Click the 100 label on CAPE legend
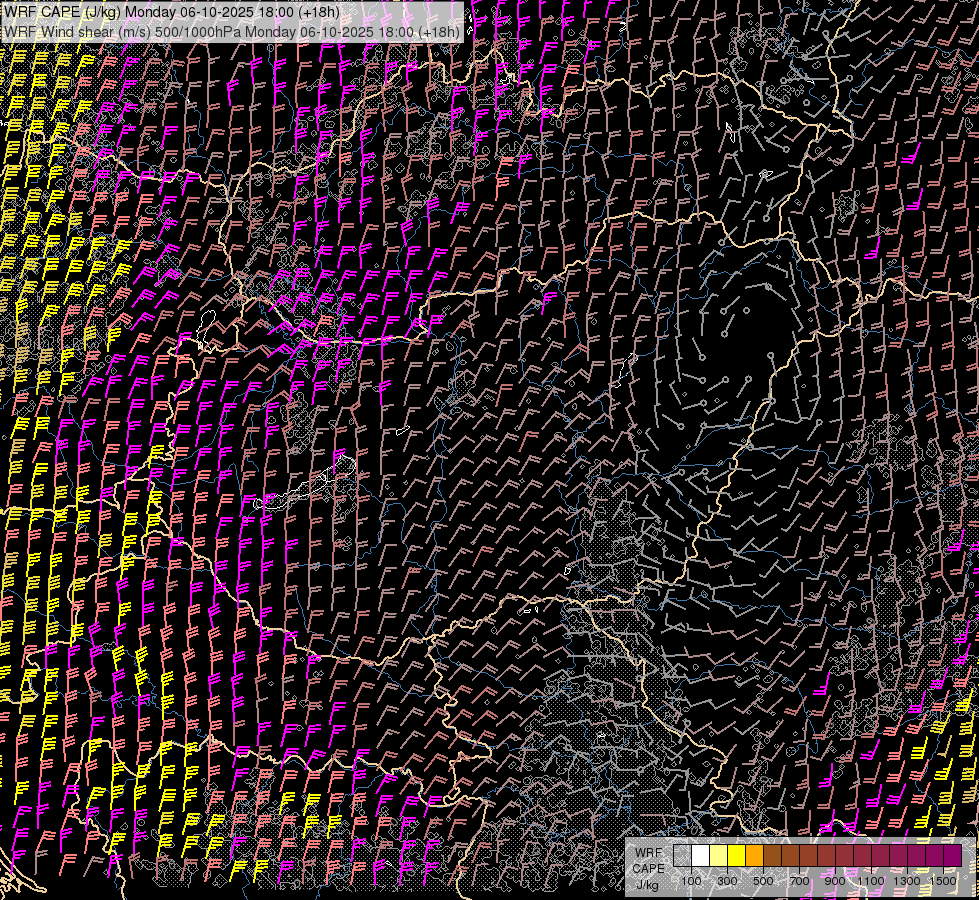This screenshot has width=979, height=900. click(x=691, y=881)
